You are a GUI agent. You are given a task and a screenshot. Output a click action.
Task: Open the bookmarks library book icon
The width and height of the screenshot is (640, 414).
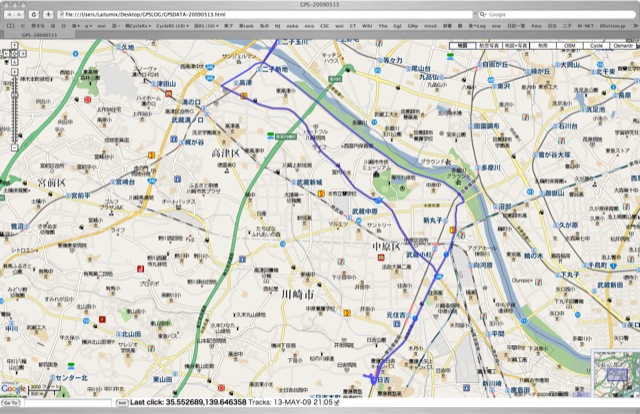tap(10, 26)
